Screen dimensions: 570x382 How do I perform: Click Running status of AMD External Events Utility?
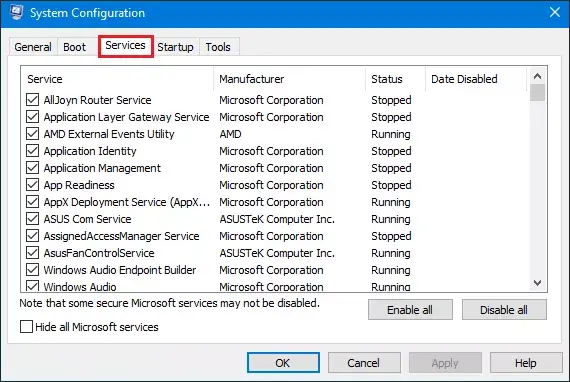coord(391,134)
